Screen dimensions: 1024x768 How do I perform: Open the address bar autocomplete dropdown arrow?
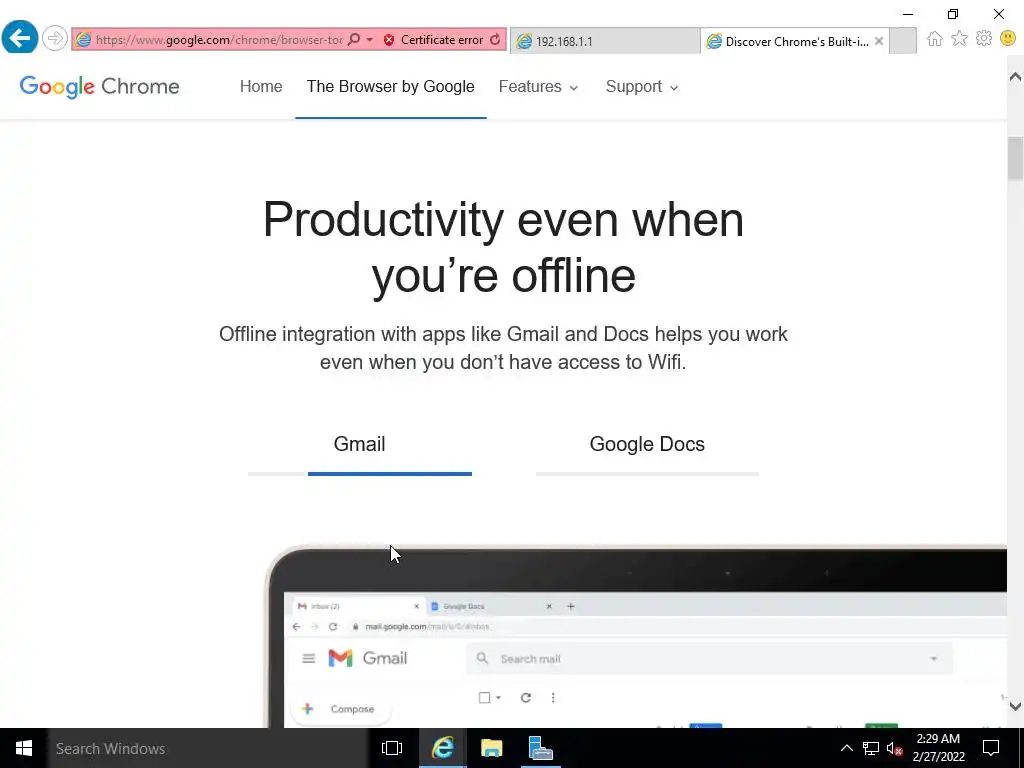click(x=370, y=40)
